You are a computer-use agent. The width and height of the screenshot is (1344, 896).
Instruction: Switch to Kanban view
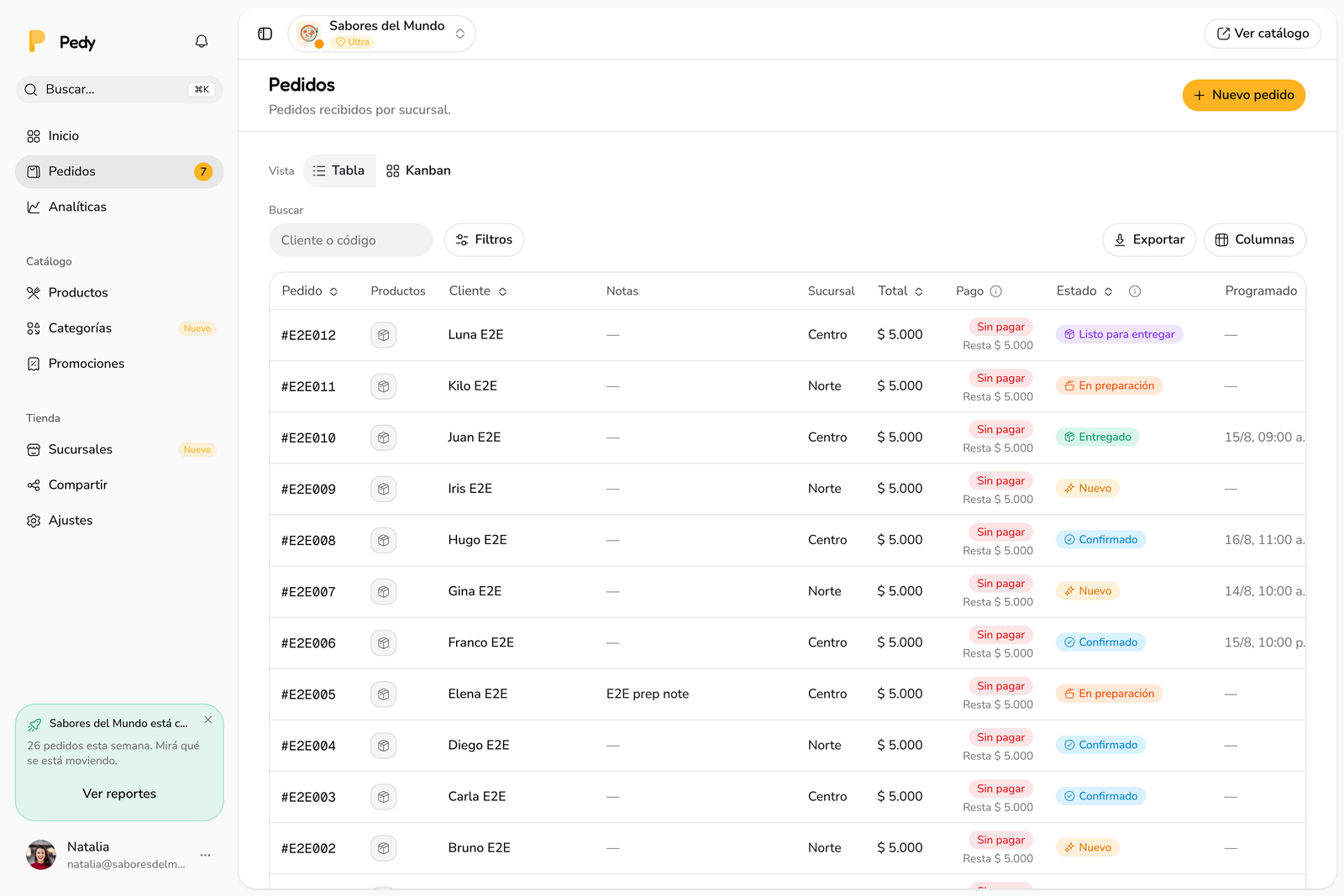(x=418, y=170)
